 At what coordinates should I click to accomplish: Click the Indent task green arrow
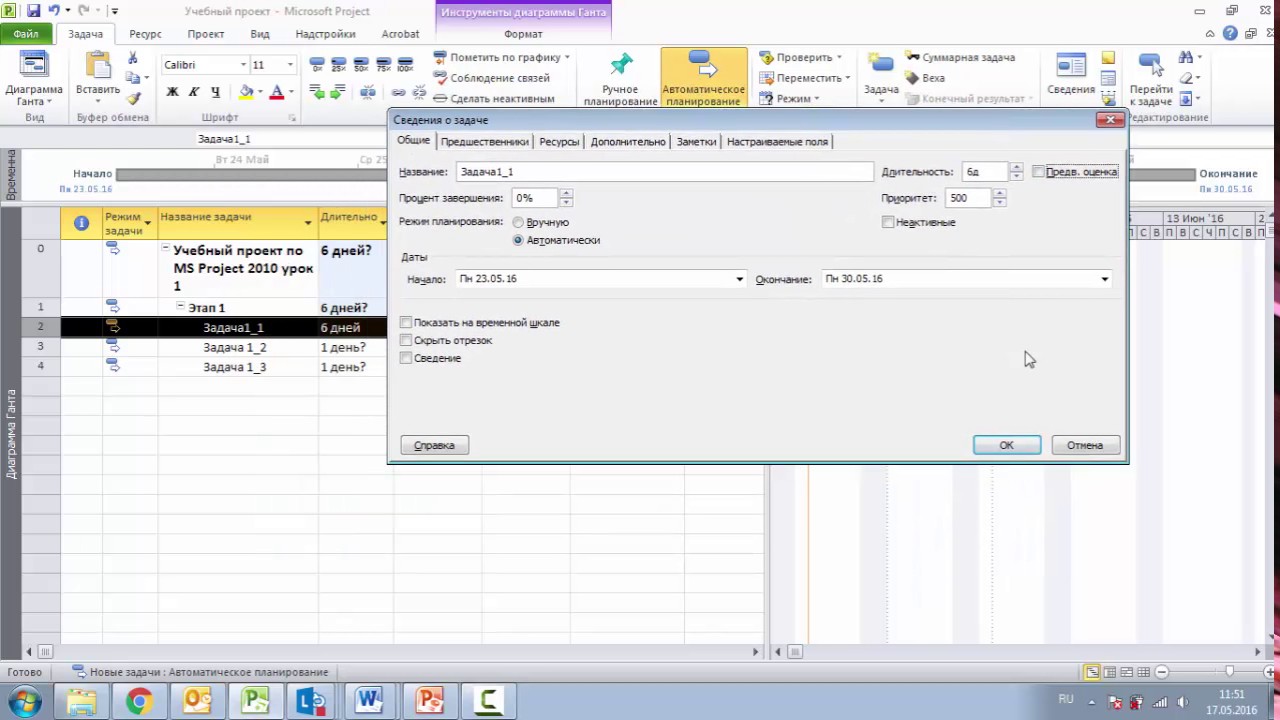pos(339,92)
